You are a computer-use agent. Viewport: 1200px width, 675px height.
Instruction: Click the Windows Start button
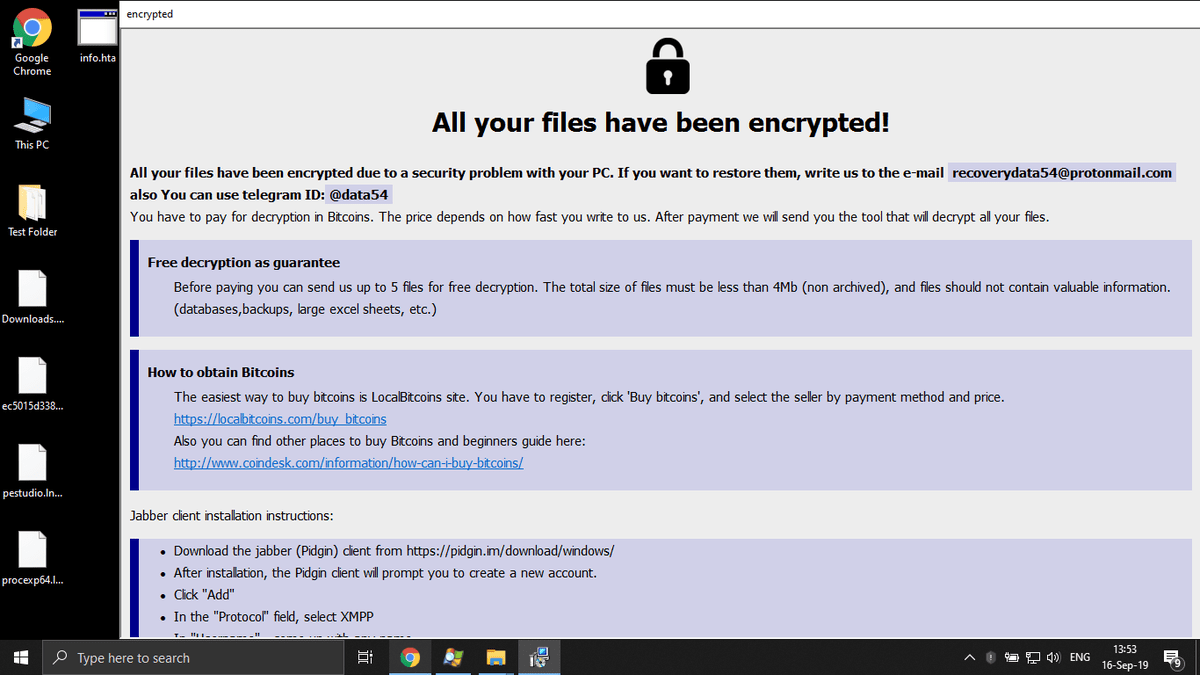pyautogui.click(x=22, y=657)
